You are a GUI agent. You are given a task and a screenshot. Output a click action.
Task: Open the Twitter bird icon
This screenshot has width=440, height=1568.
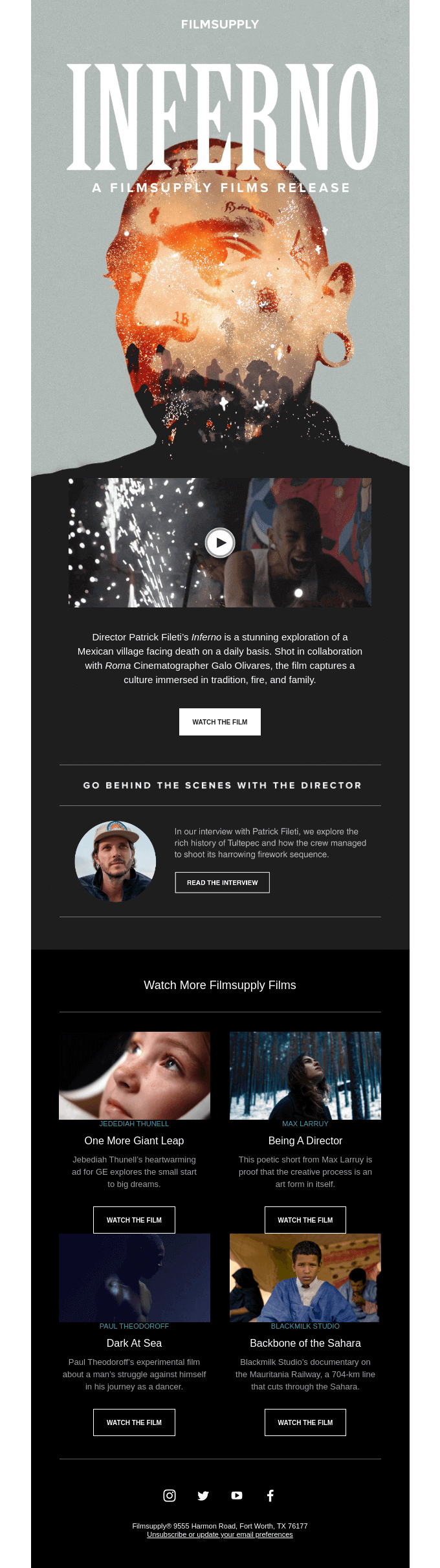click(x=203, y=1495)
